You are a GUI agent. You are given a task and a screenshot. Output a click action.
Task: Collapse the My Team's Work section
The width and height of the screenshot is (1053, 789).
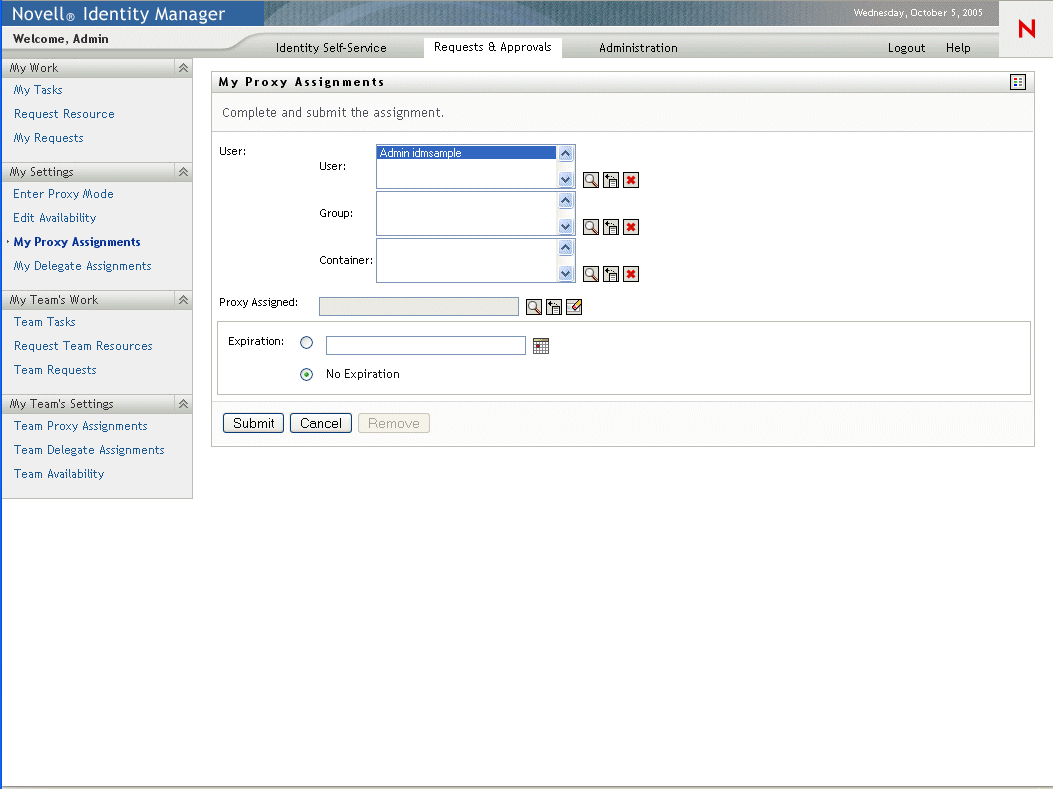click(183, 300)
